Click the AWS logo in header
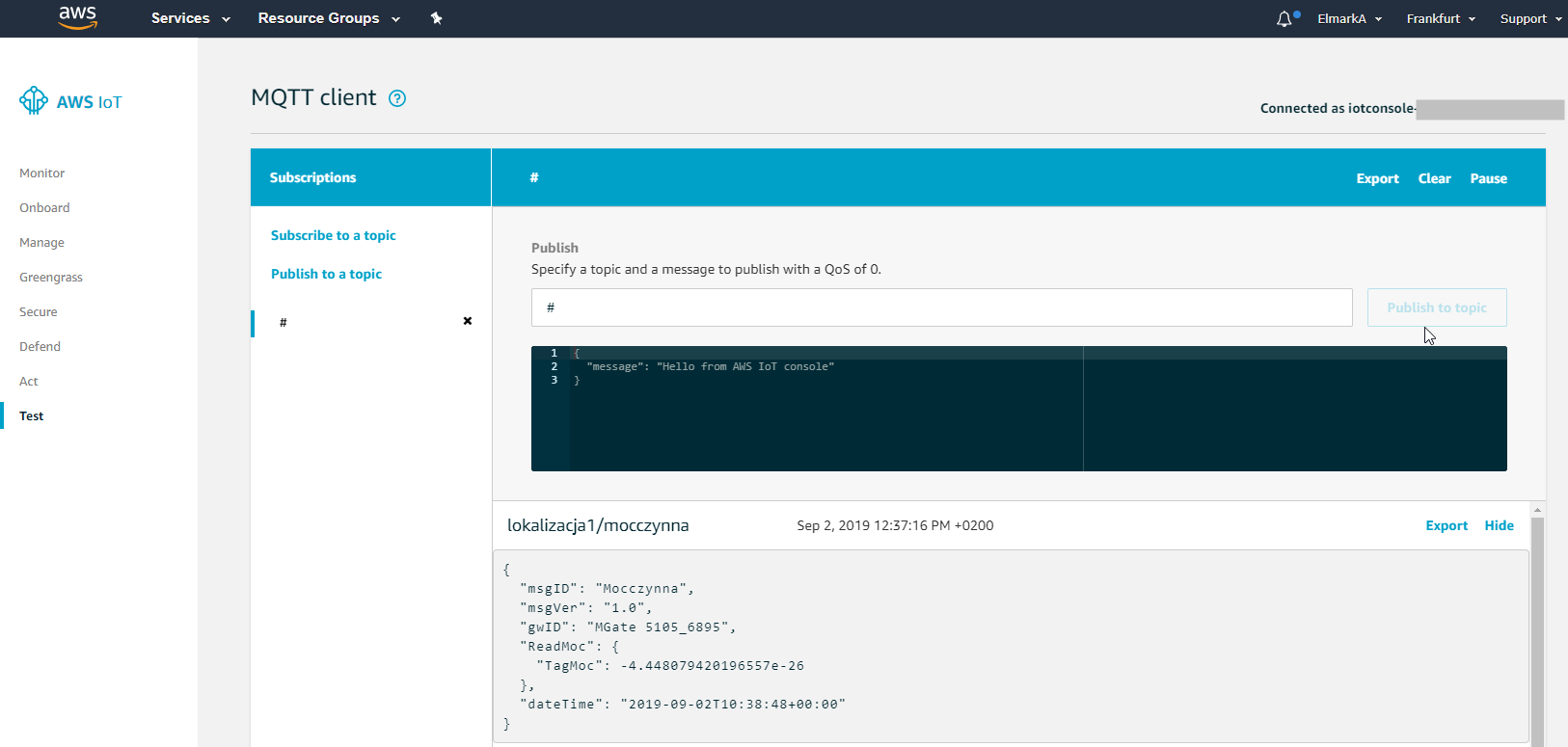Screen dimensions: 1568x747 (x=77, y=17)
